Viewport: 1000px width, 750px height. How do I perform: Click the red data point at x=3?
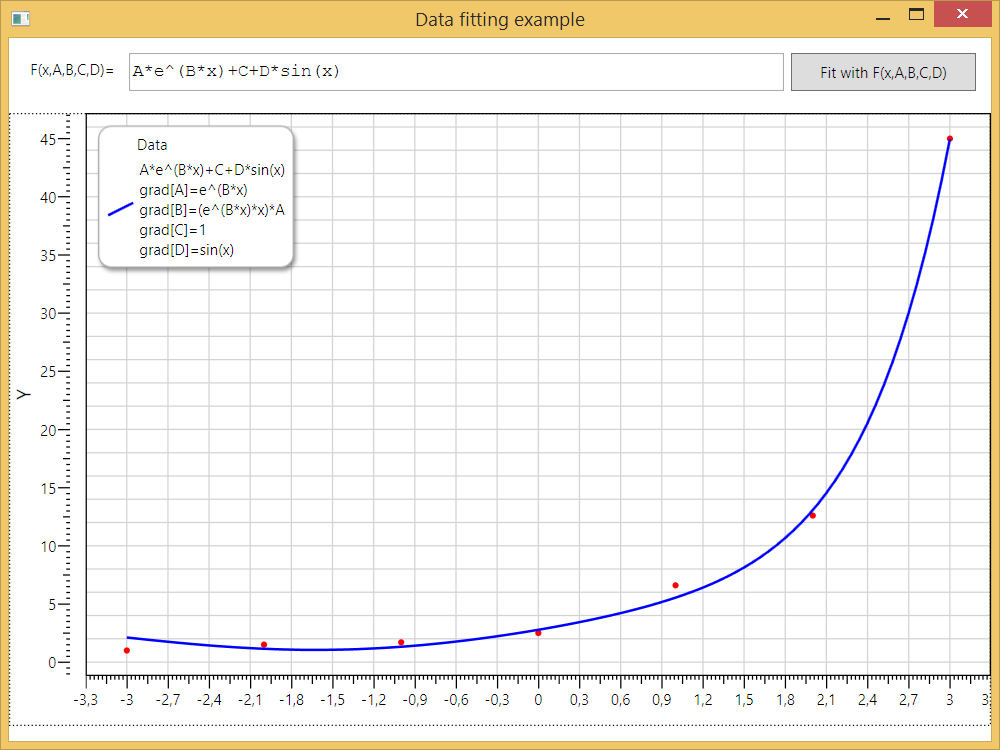(950, 139)
